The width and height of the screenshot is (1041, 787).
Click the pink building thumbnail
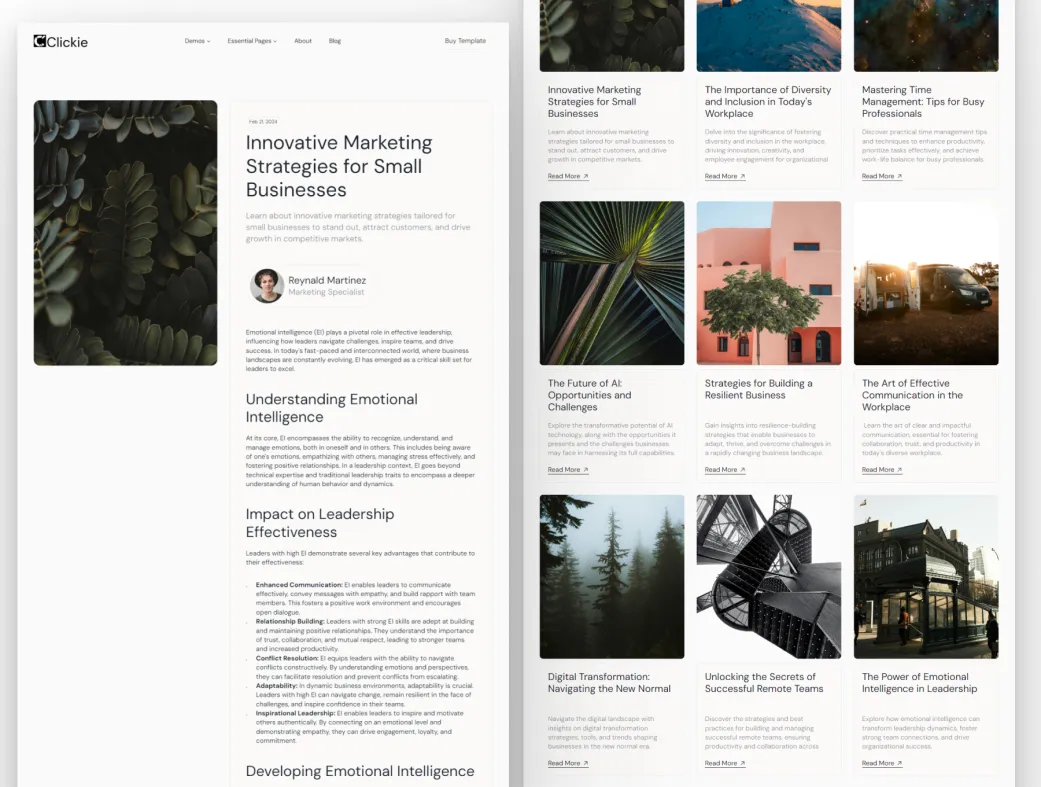pyautogui.click(x=769, y=283)
